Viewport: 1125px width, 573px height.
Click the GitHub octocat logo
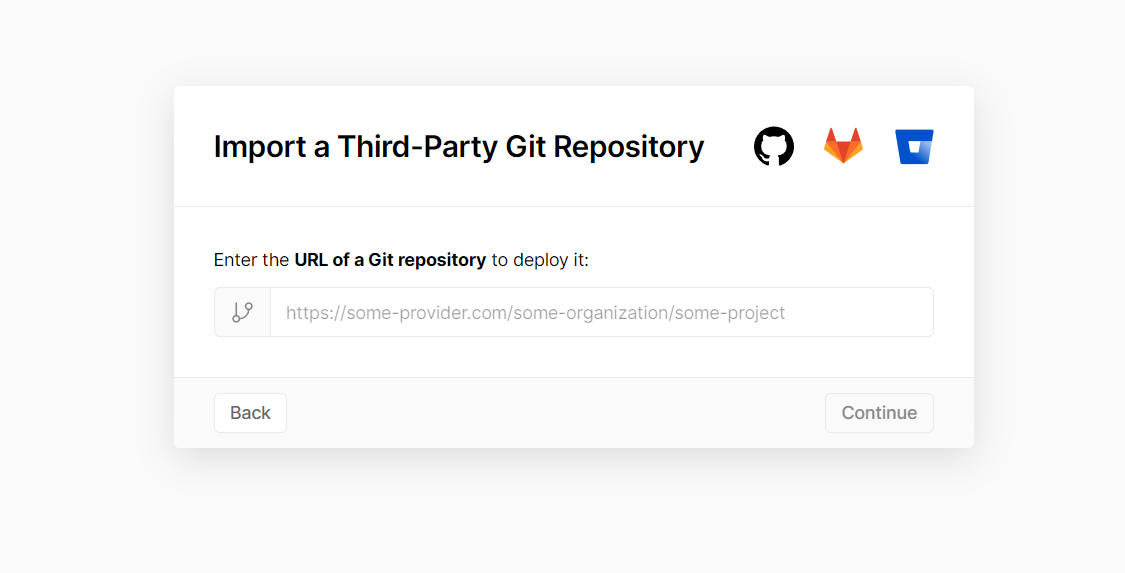click(x=774, y=146)
